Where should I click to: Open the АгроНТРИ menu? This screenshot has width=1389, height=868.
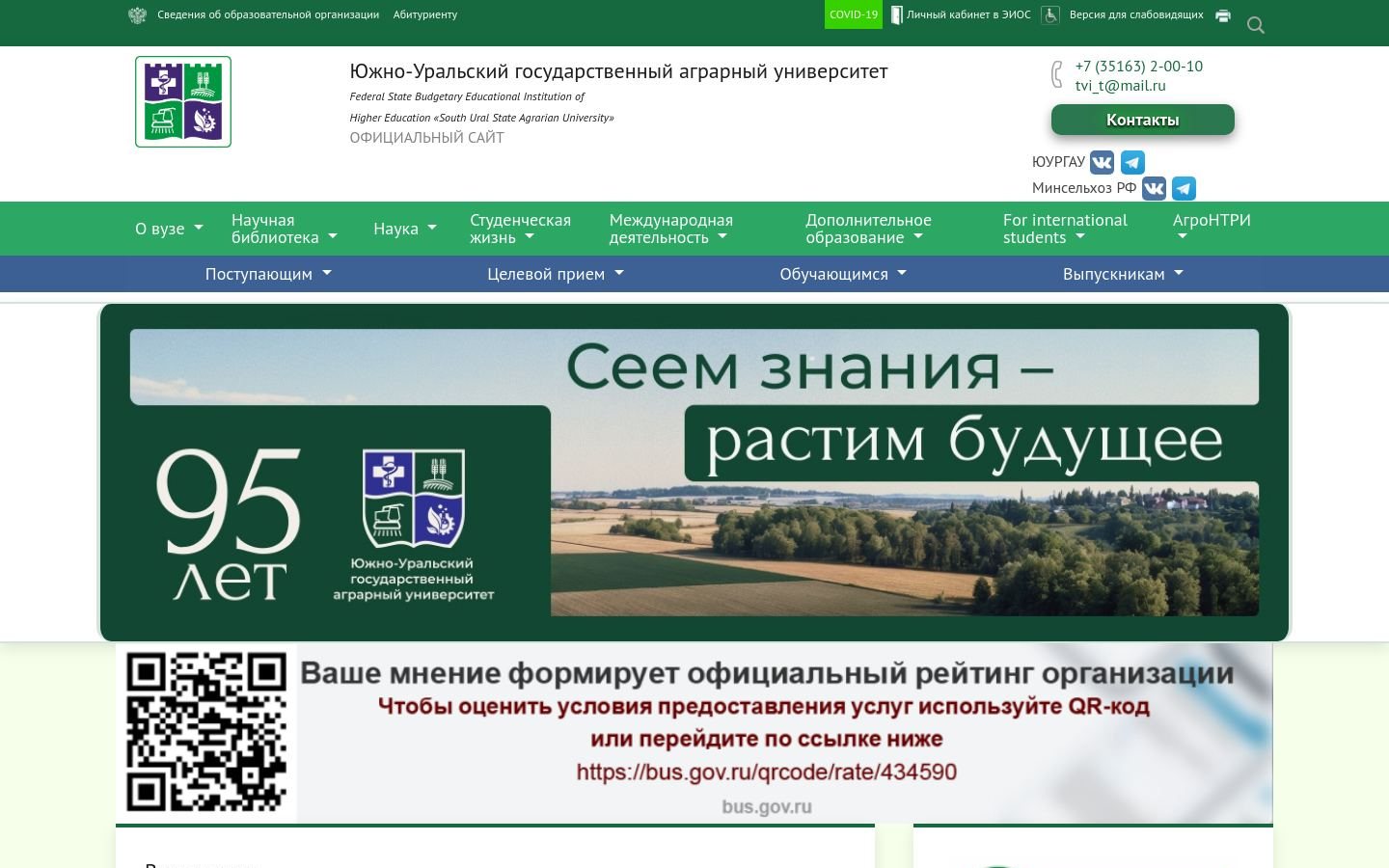pos(1212,228)
